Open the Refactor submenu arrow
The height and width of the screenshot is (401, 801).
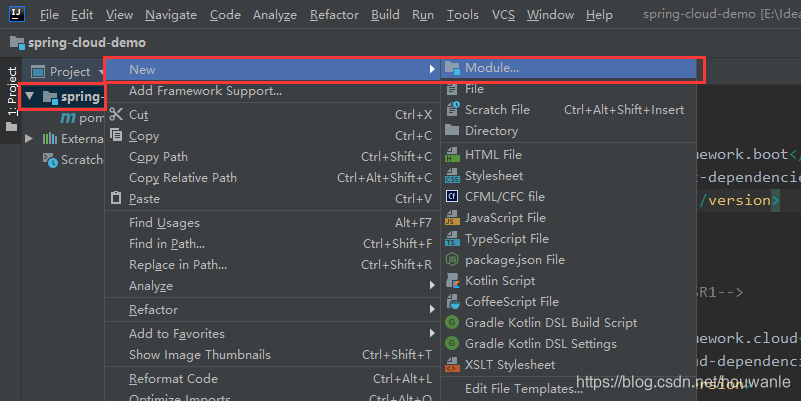tap(432, 310)
